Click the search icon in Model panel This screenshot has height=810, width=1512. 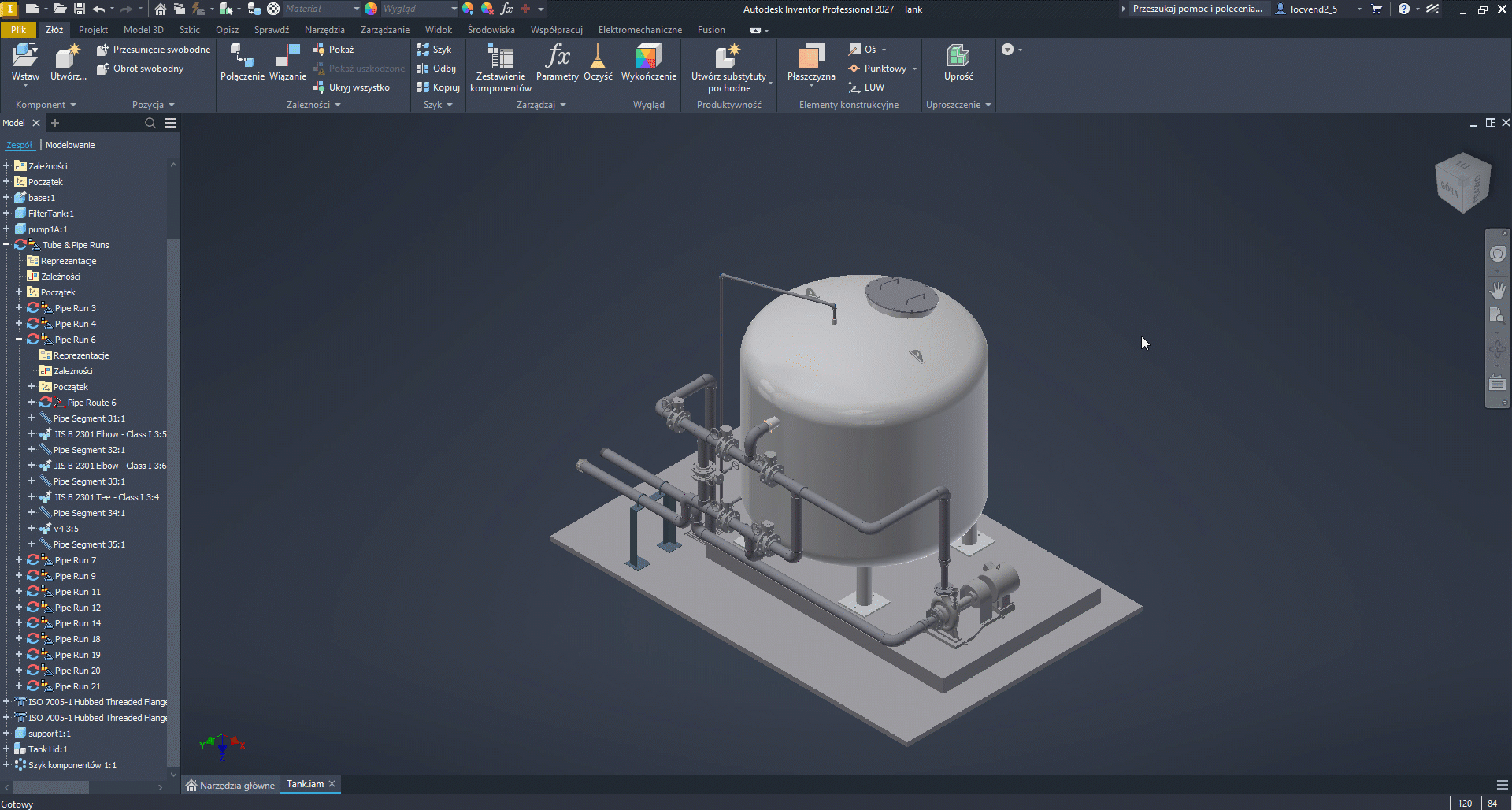coord(150,123)
